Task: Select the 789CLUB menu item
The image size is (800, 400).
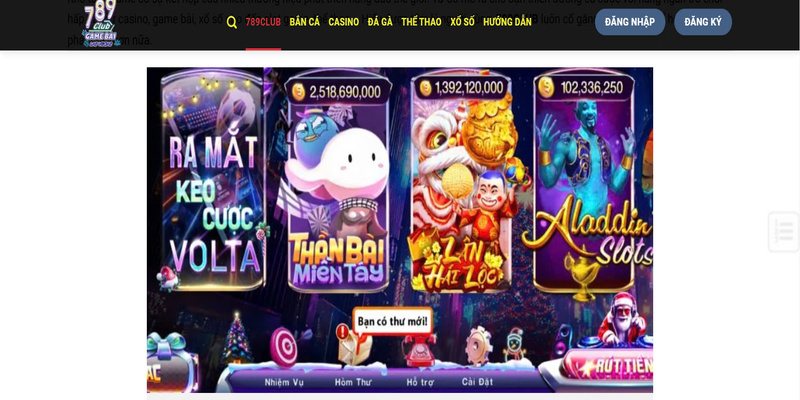Action: 263,22
